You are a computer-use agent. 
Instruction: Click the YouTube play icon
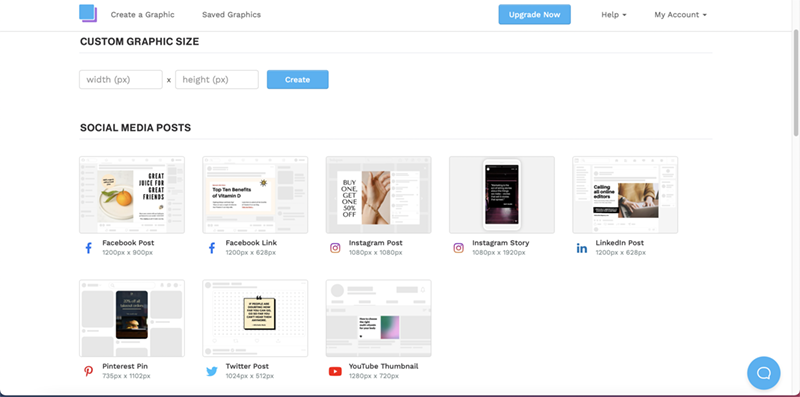click(335, 371)
